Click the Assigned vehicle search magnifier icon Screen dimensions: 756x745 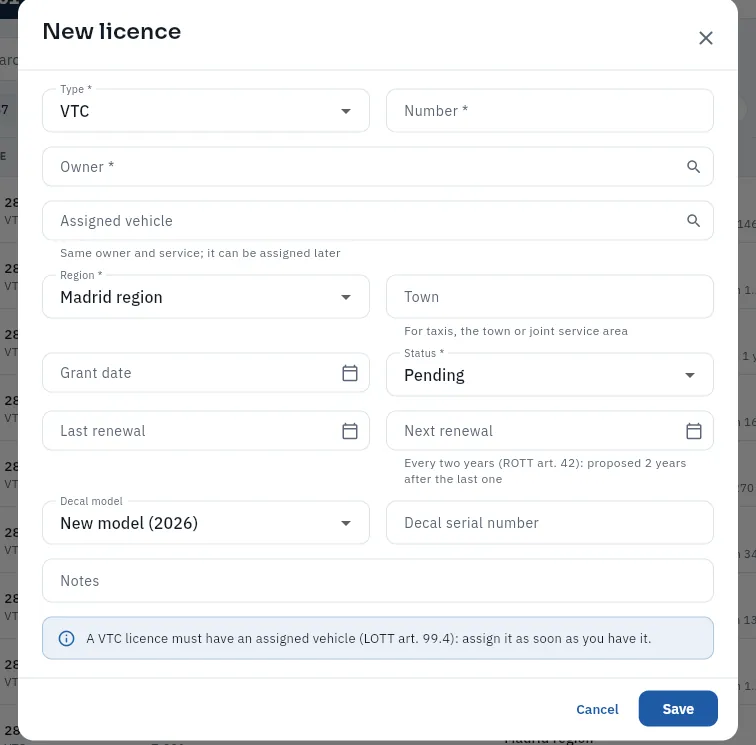[693, 221]
